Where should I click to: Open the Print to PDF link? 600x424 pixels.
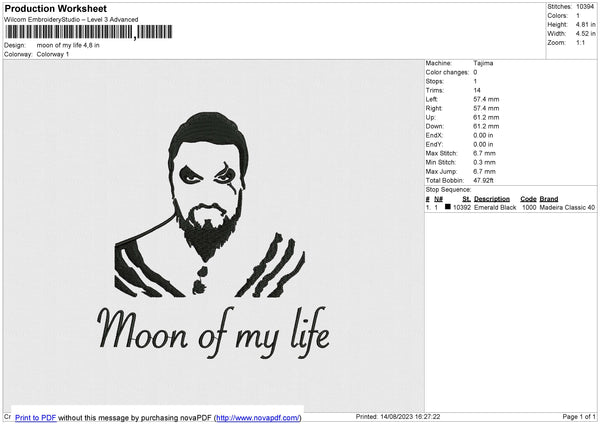tap(36, 418)
